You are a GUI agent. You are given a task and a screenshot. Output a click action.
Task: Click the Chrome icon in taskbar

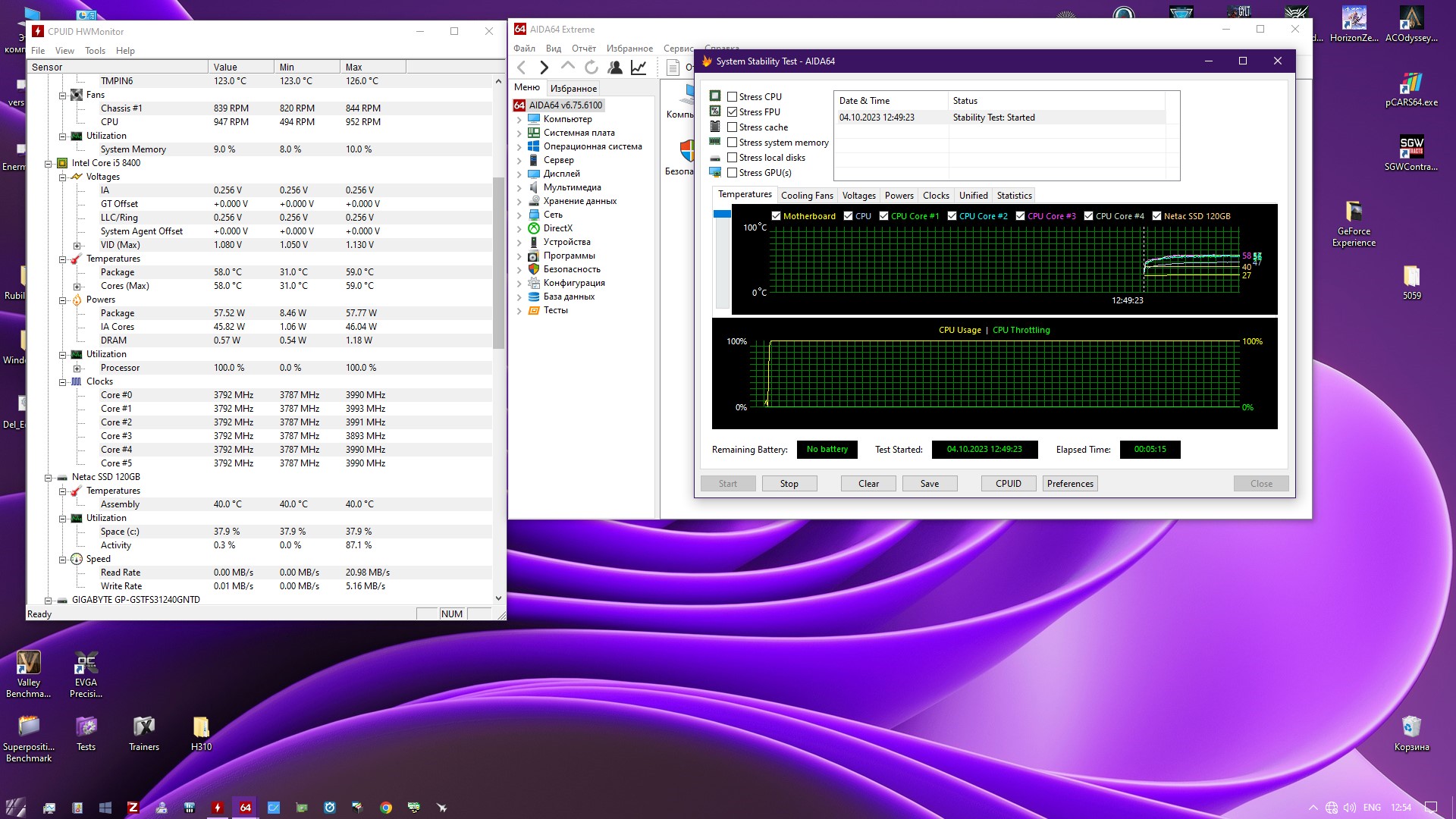tap(386, 808)
